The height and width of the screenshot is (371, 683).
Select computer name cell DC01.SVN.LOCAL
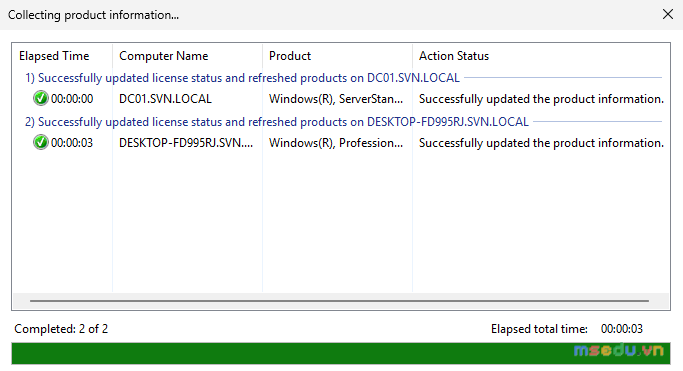coord(165,99)
